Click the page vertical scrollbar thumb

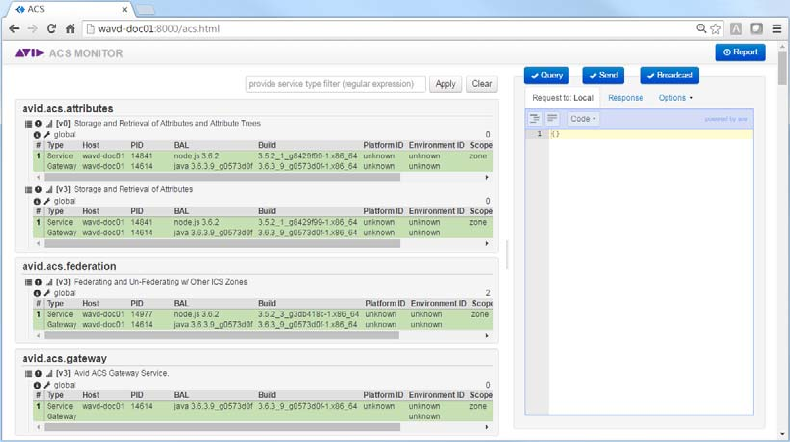(781, 68)
